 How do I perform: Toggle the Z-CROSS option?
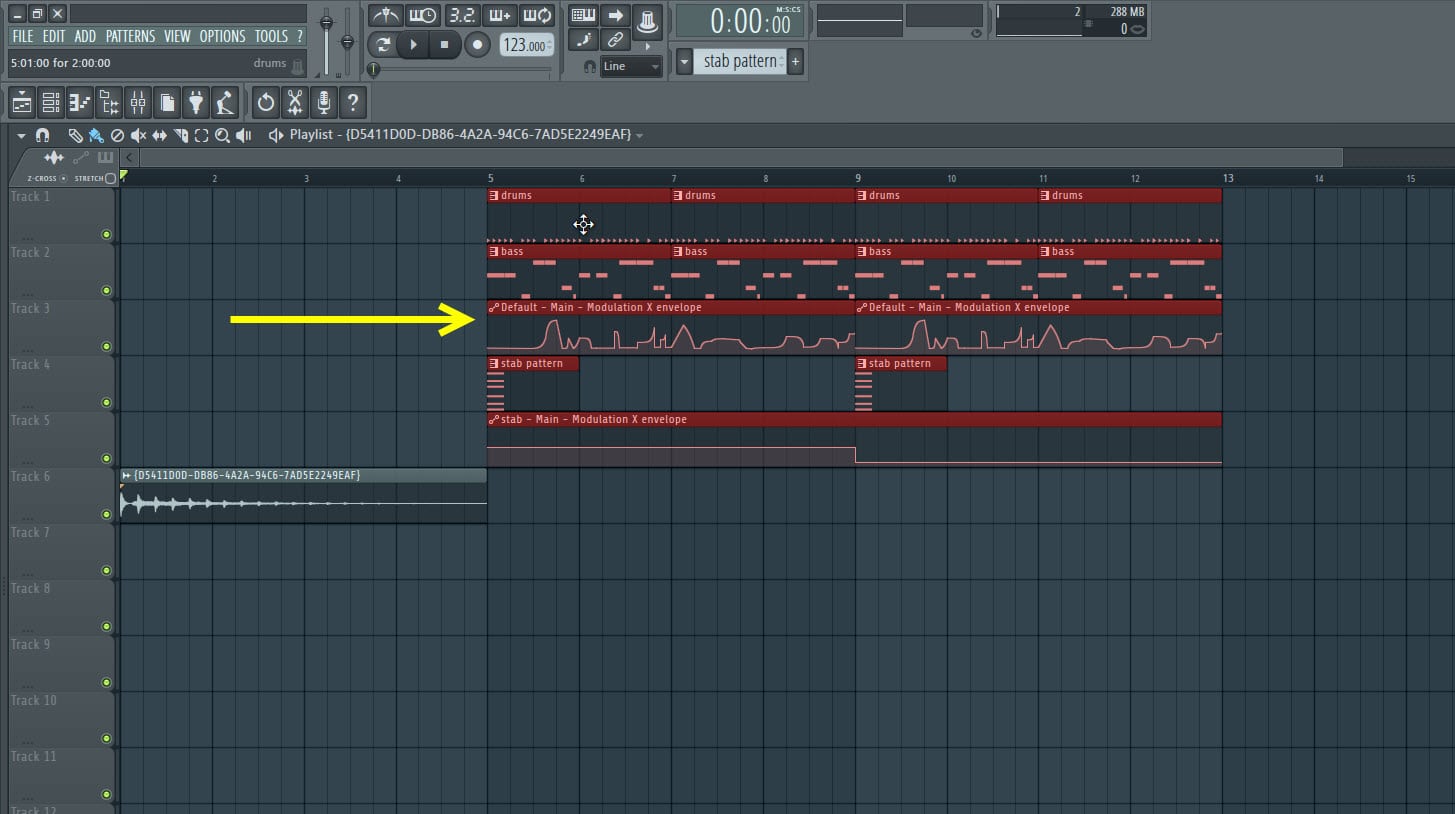pos(64,178)
